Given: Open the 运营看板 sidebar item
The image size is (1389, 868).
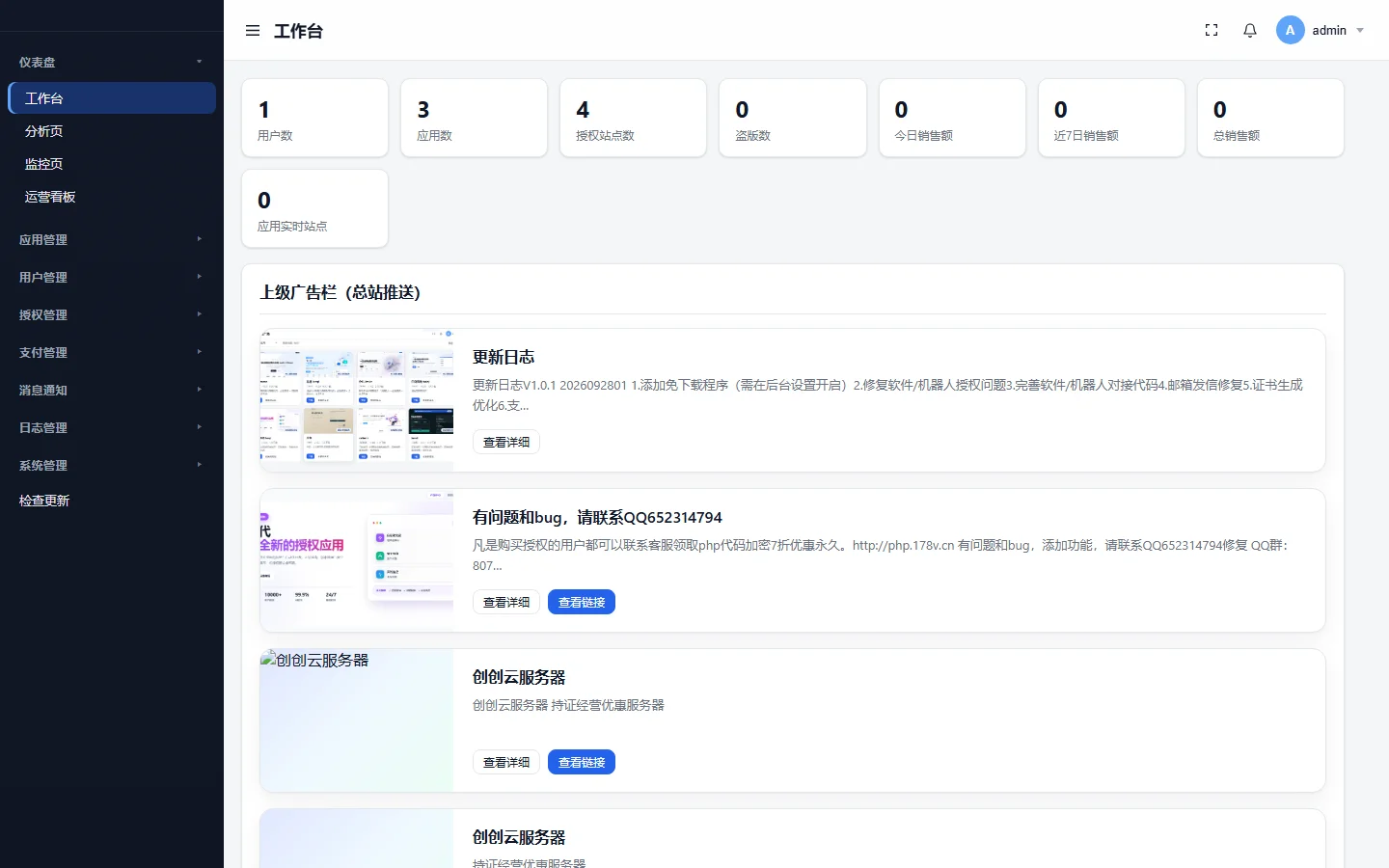Looking at the screenshot, I should (112, 197).
